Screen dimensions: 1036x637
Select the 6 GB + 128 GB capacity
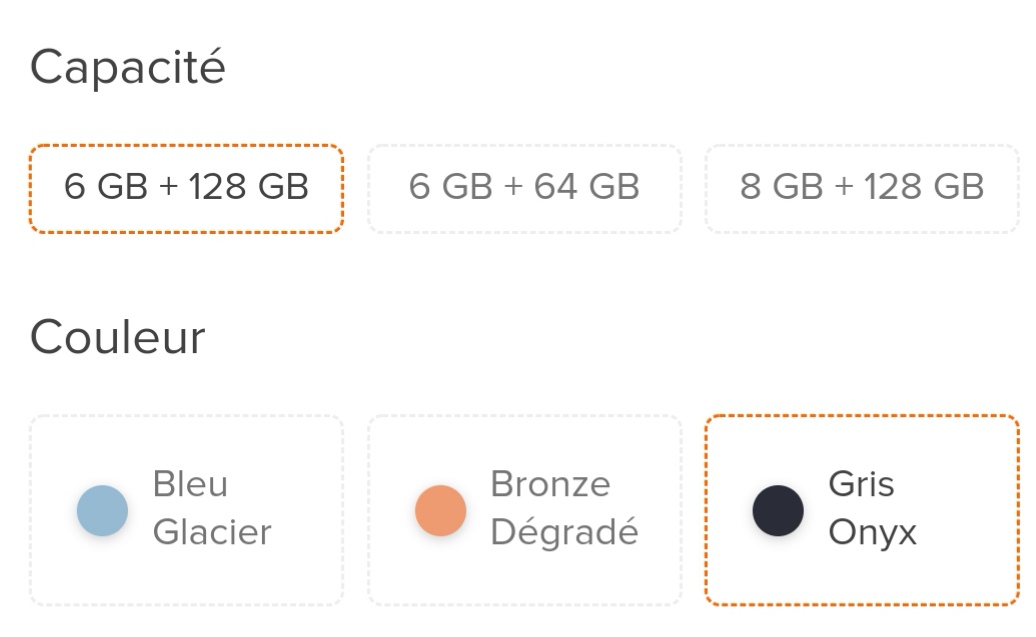point(186,188)
